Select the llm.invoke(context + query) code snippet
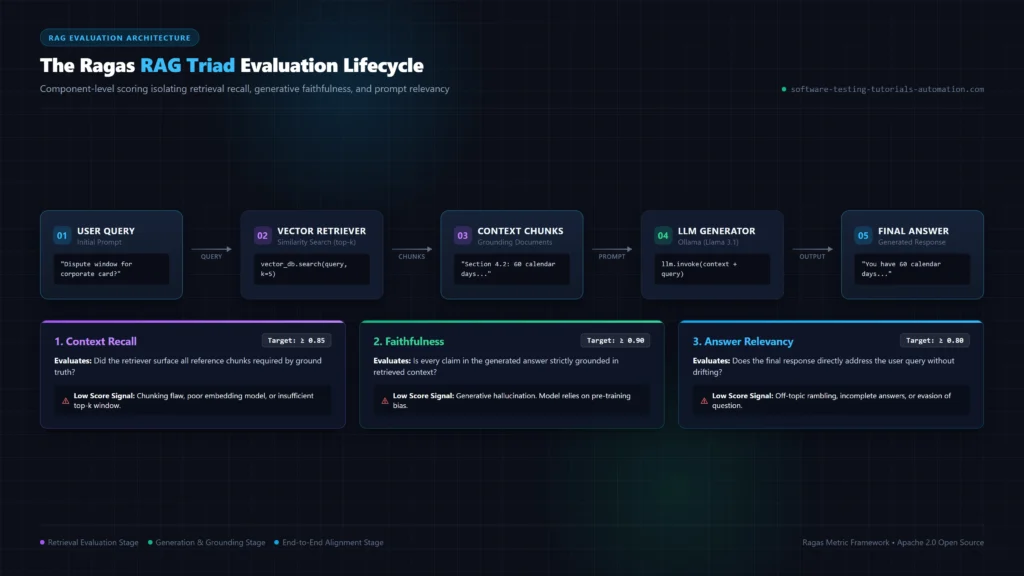 712,269
